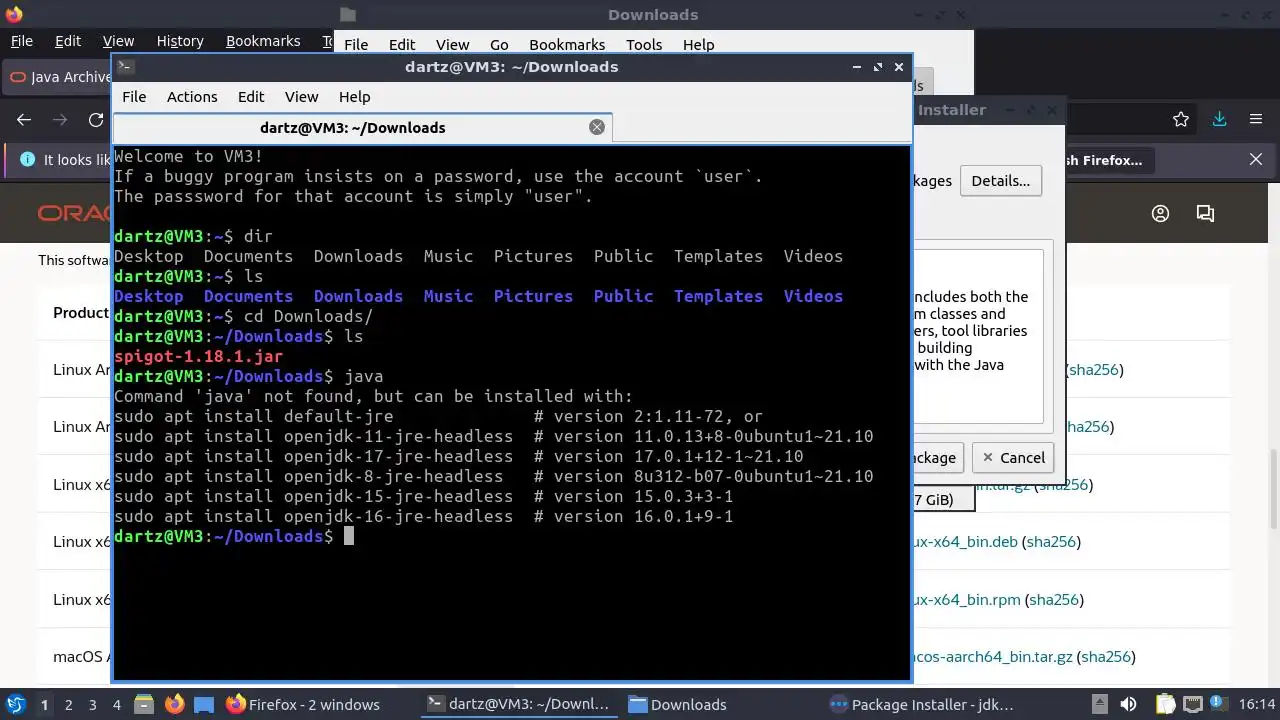Screen dimensions: 1280x720
Task: Click spigot-1.18.1.jar text in terminal
Action: 198,356
